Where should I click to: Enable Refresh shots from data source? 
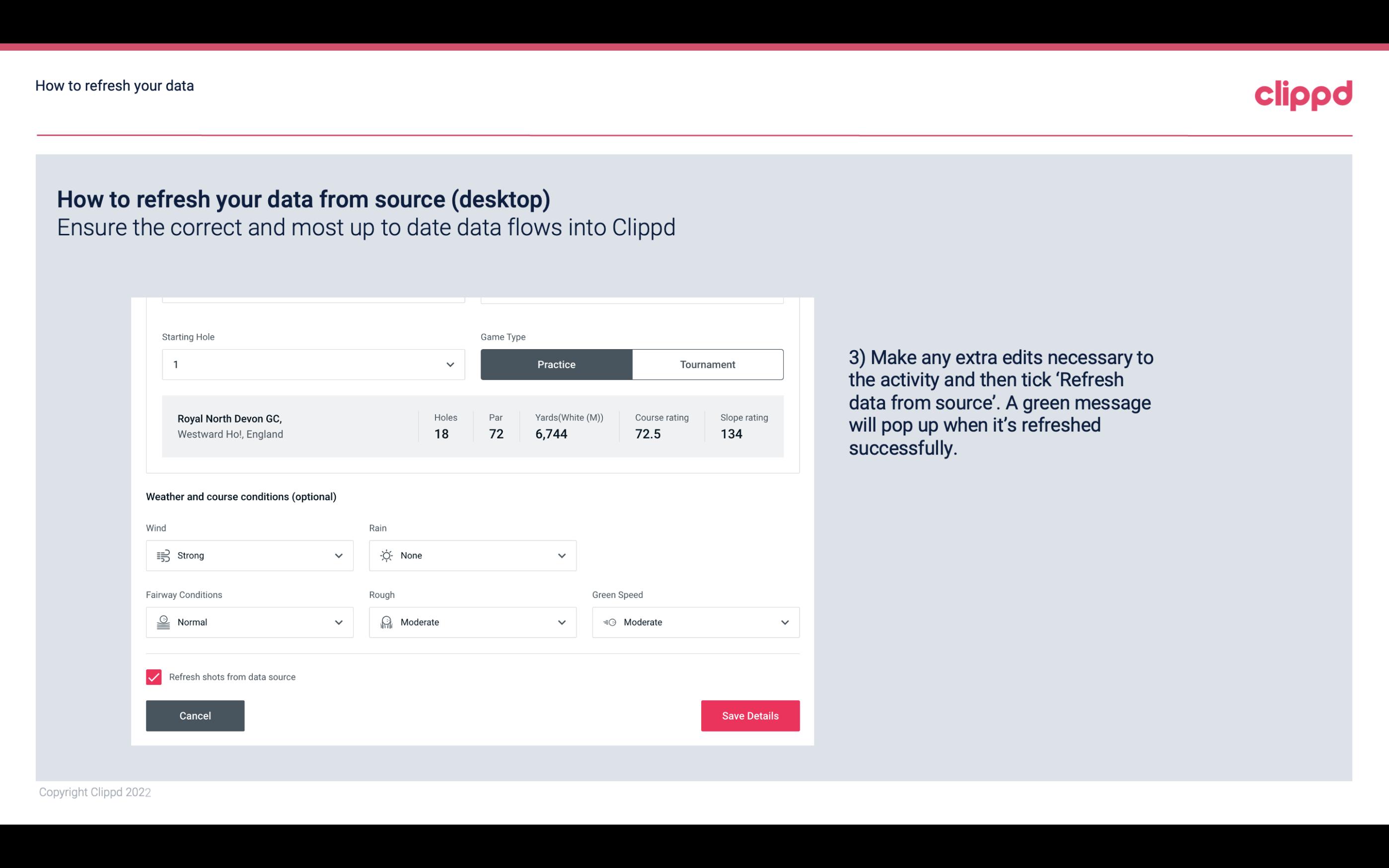point(153,676)
